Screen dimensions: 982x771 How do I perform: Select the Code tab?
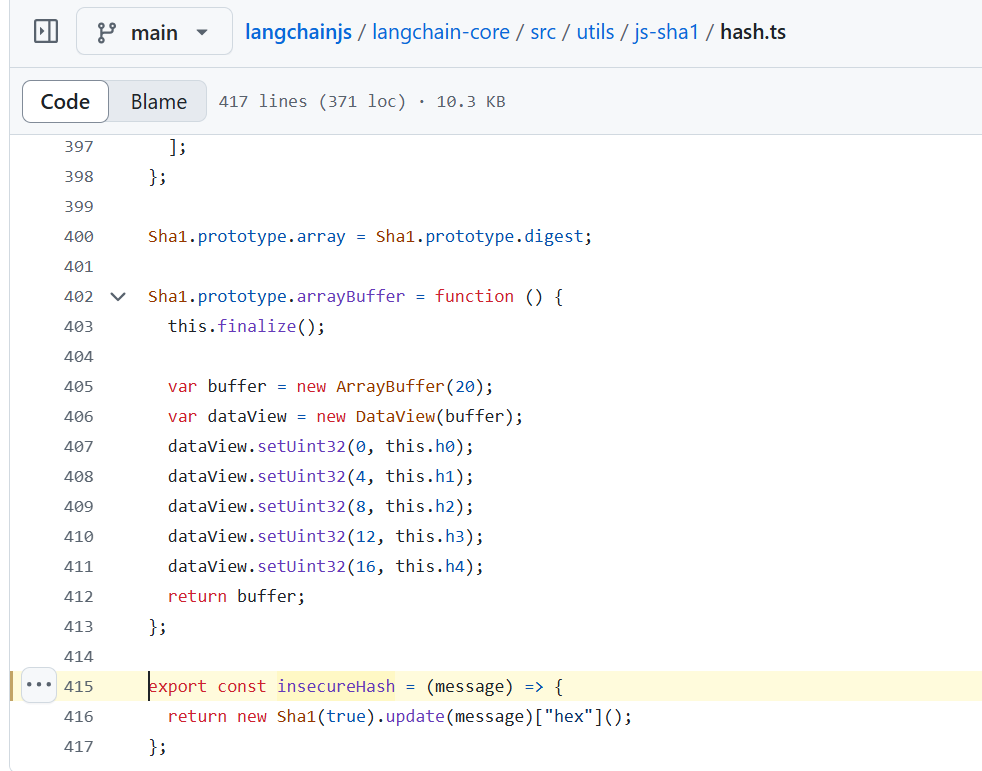64,101
